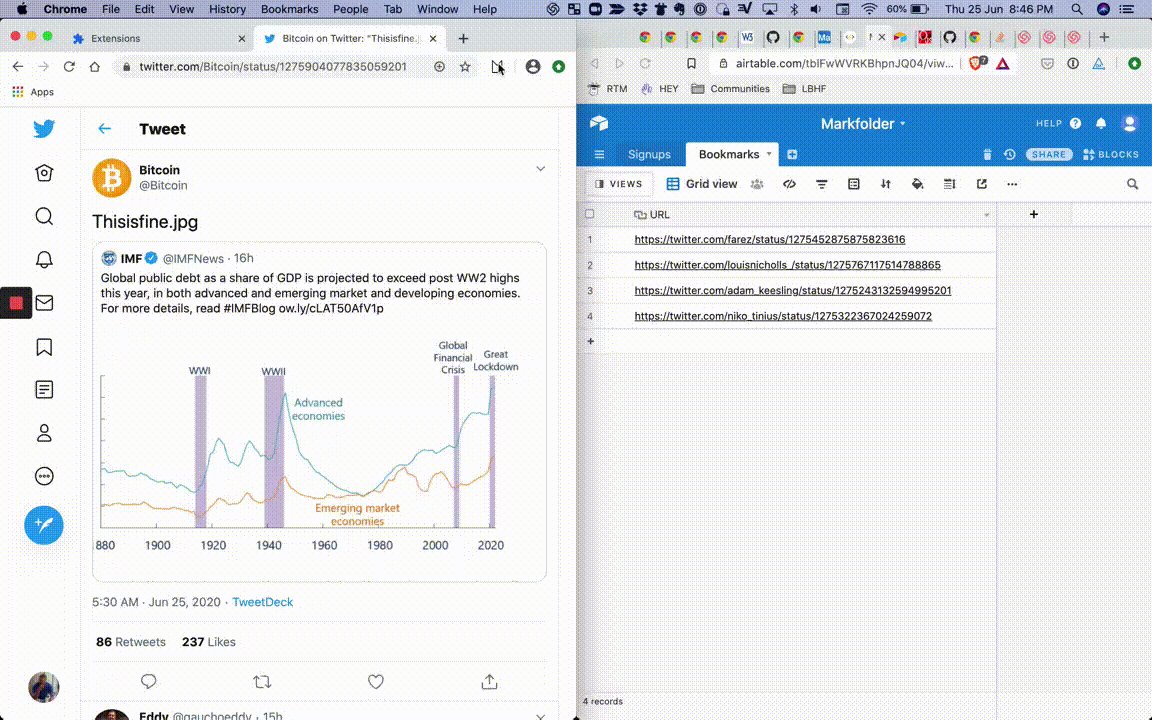This screenshot has height=720, width=1152.
Task: Like the Bitcoin tweet
Action: 375,682
